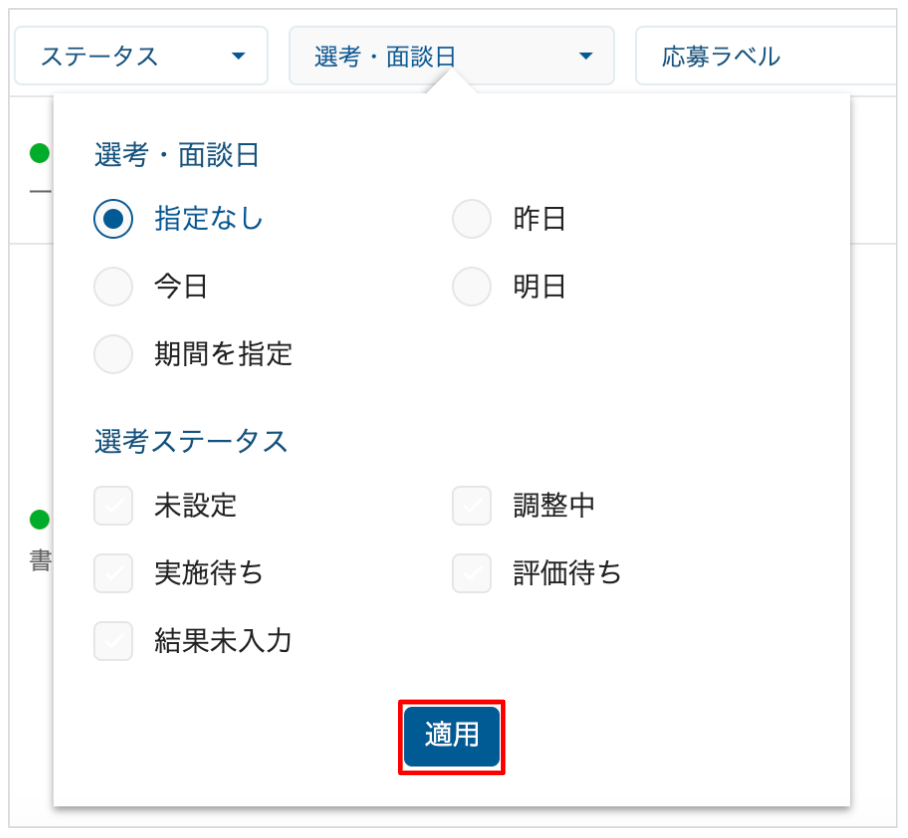
Task: Click the 選考・面談日 dropdown arrow icon
Action: [x=586, y=56]
